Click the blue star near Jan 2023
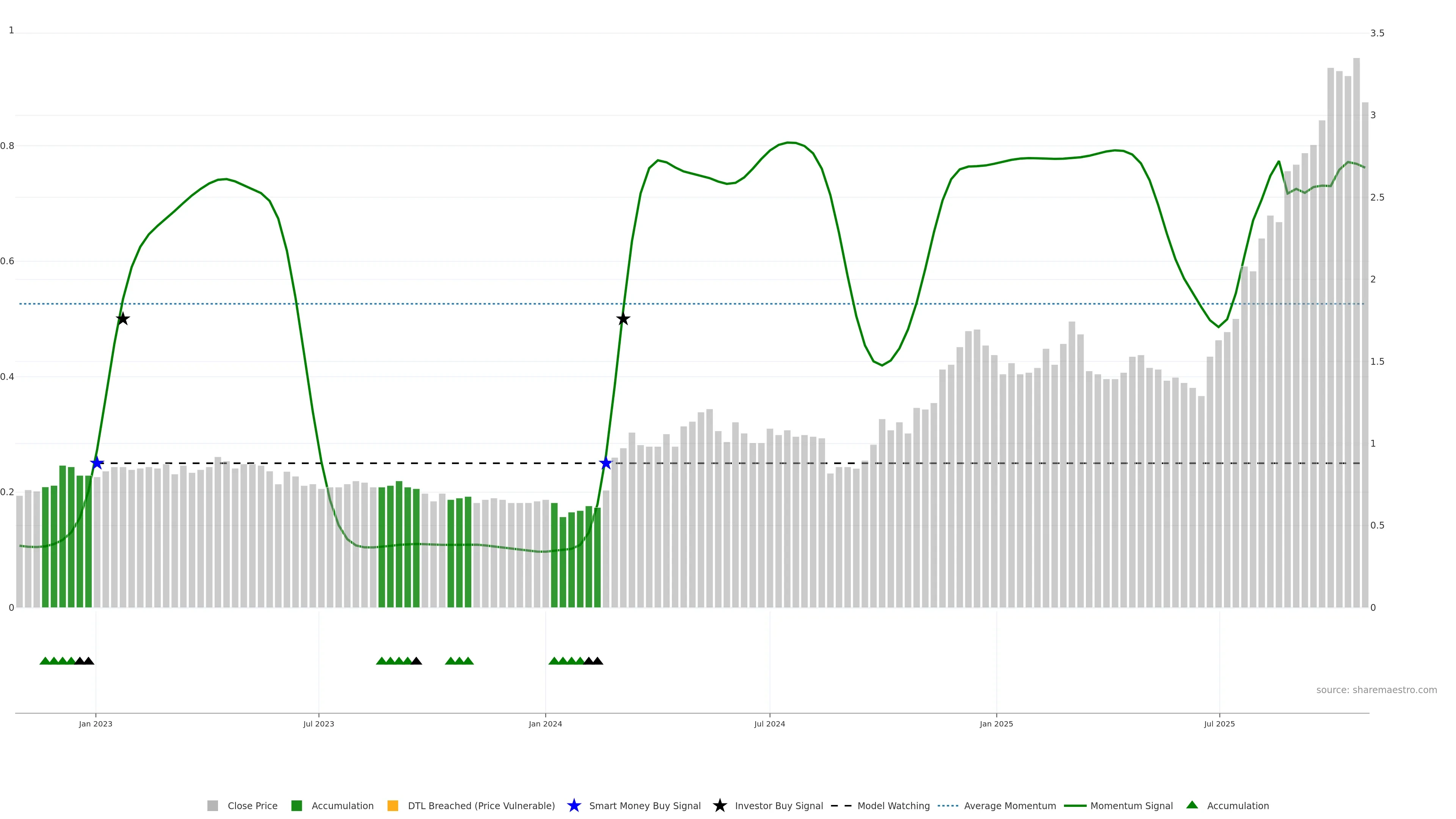Image resolution: width=1456 pixels, height=819 pixels. click(x=97, y=463)
